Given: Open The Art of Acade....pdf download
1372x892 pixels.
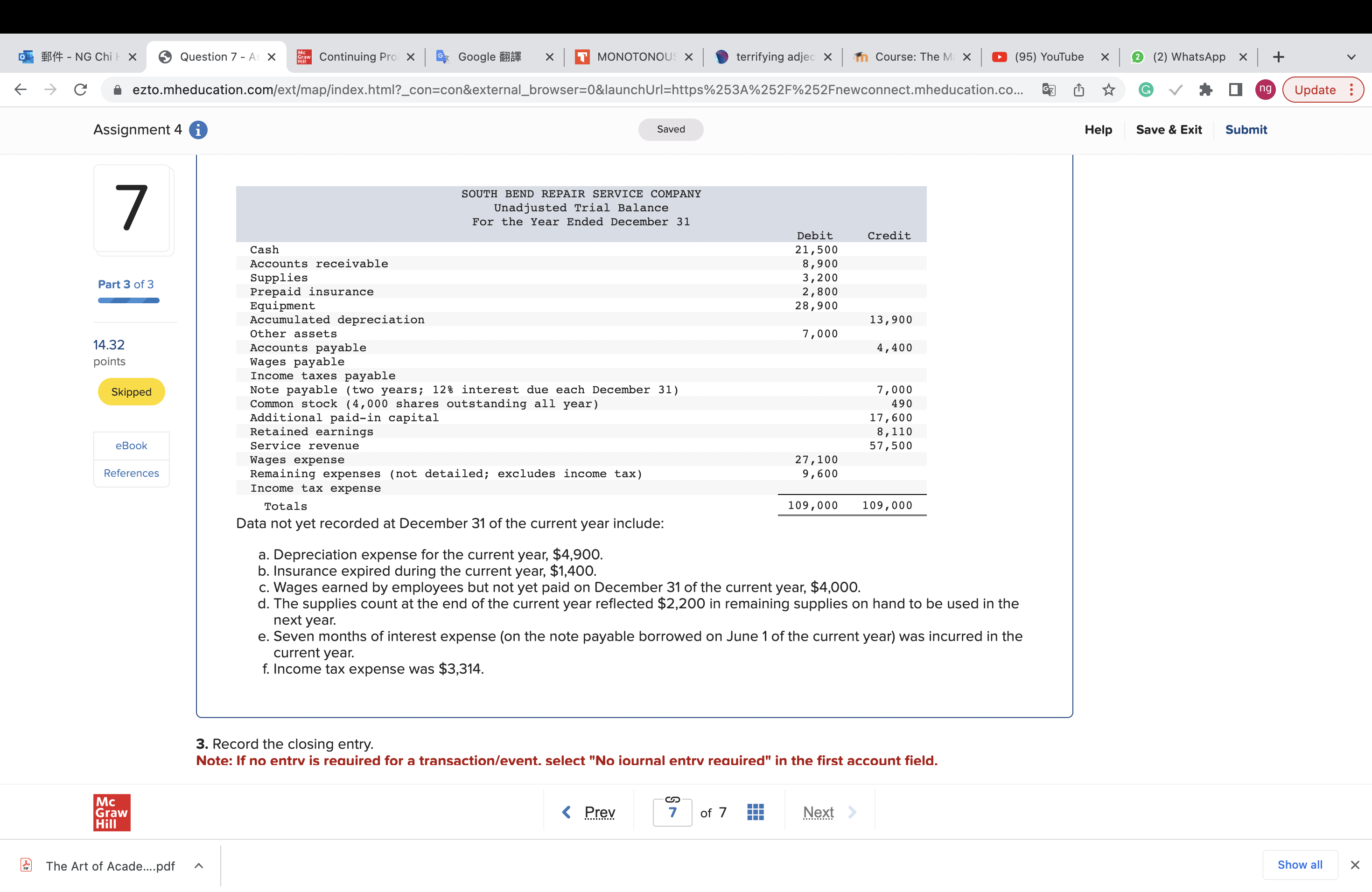Looking at the screenshot, I should (x=110, y=865).
